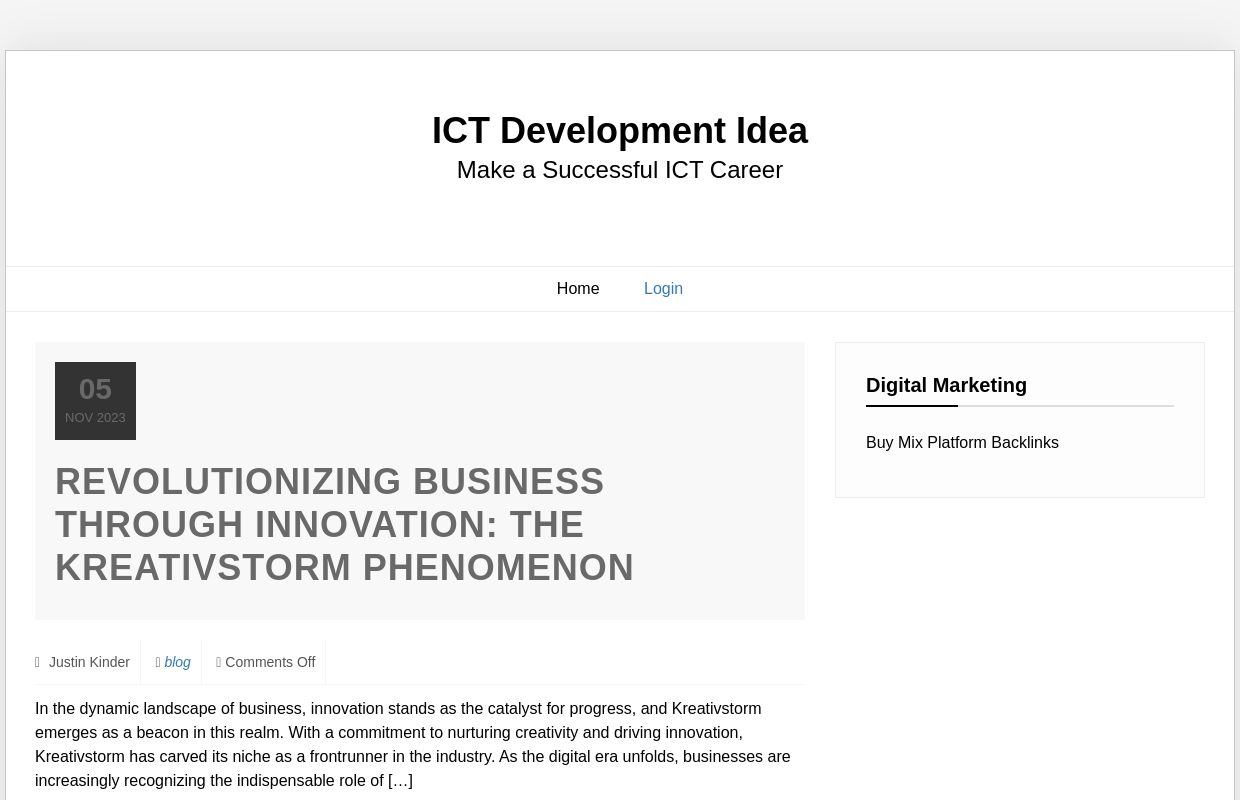Click the author name Justin Kinder
The width and height of the screenshot is (1240, 800).
coord(89,662)
